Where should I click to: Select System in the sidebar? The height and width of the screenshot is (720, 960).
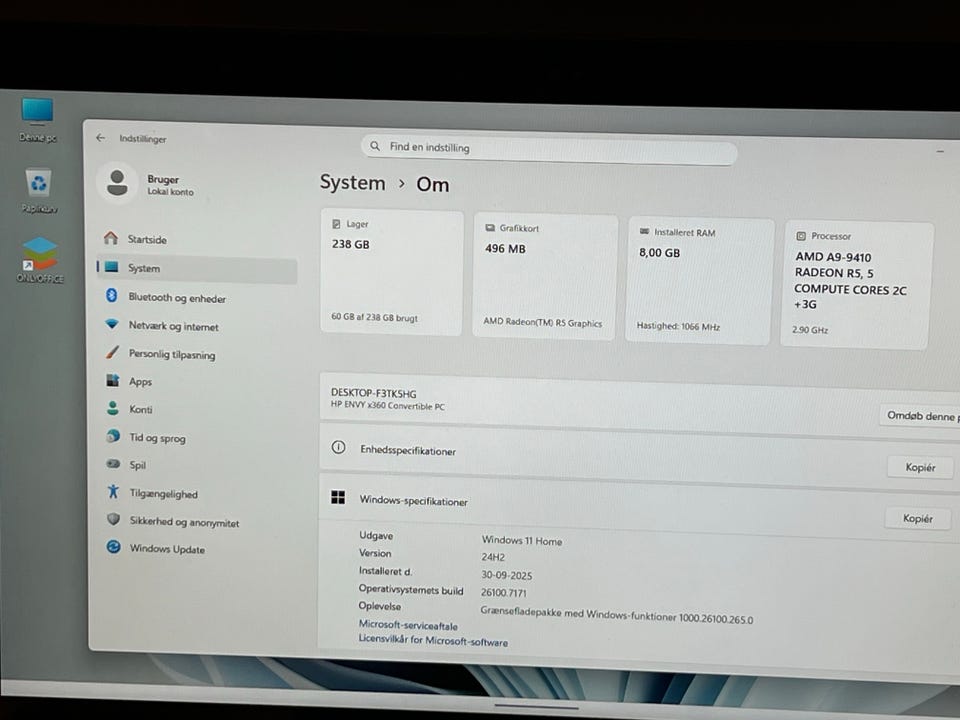[x=197, y=268]
